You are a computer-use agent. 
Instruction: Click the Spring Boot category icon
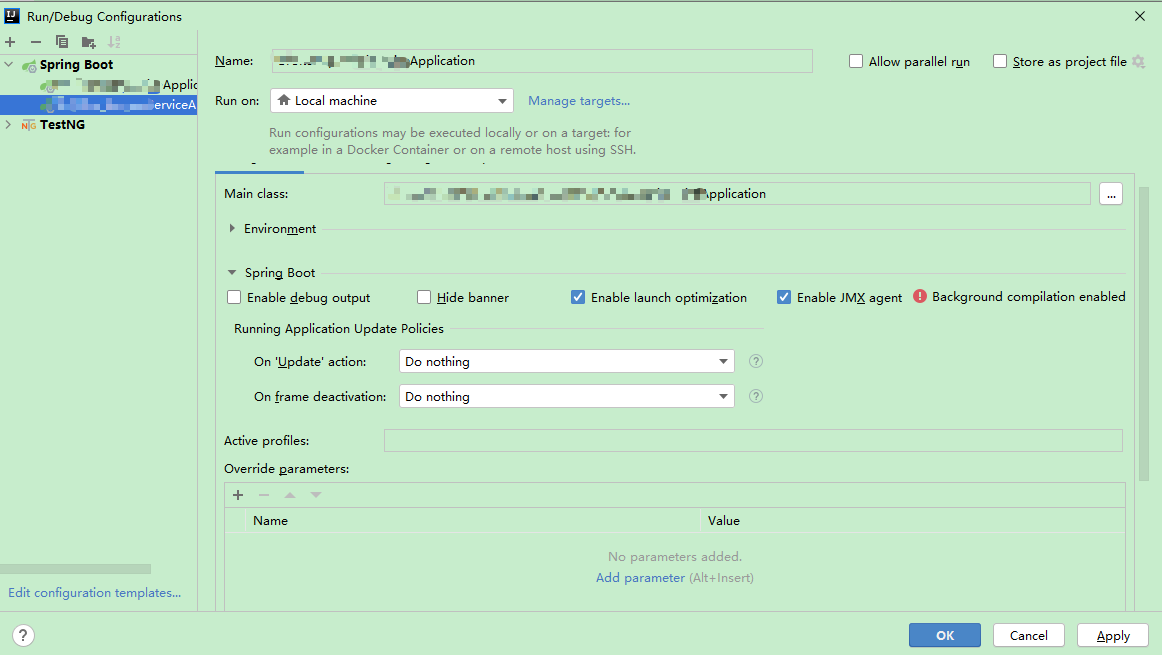pos(29,66)
